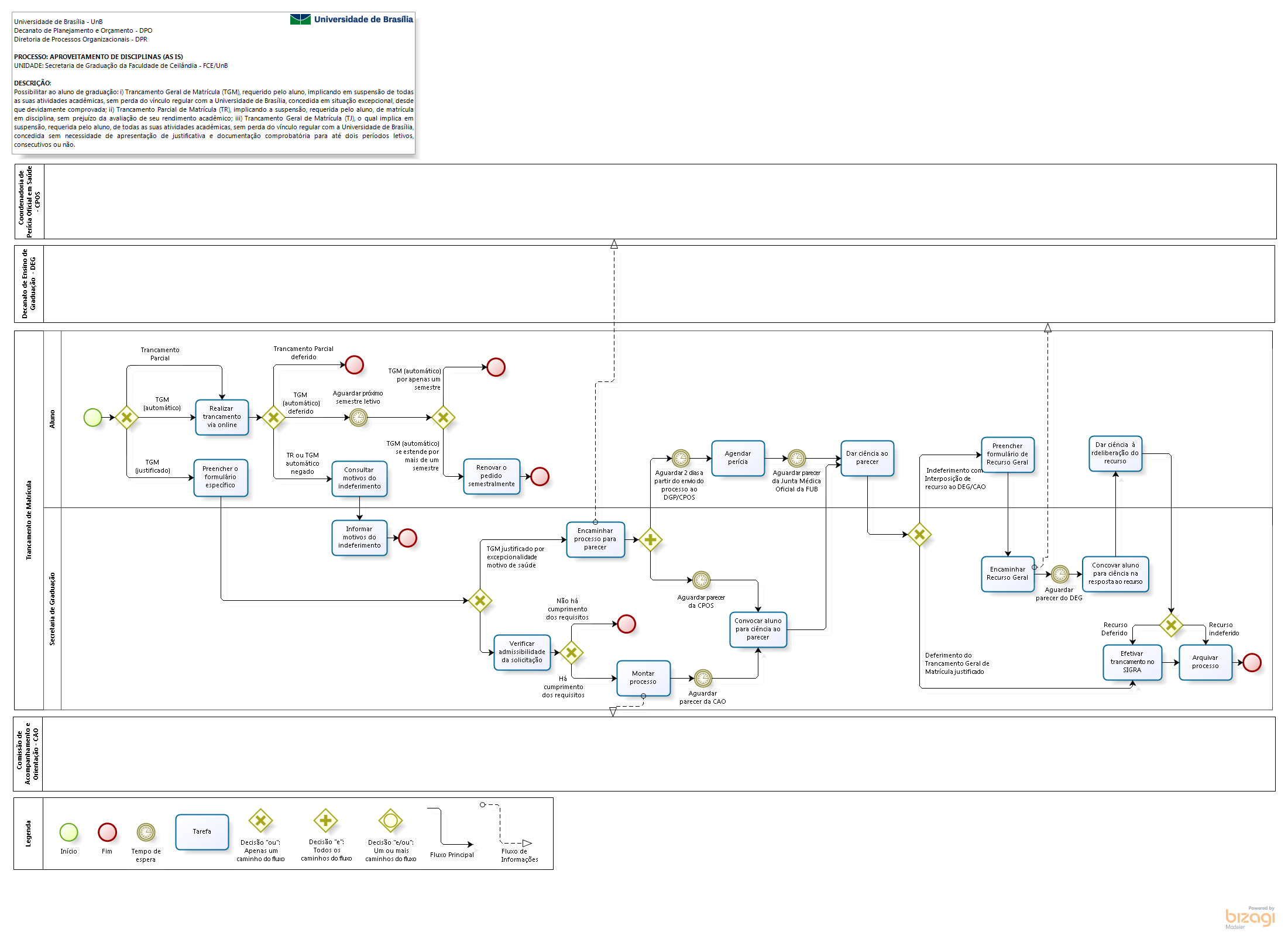Click the 'Fim' symbol in the legend
The width and height of the screenshot is (1288, 936).
point(107,832)
